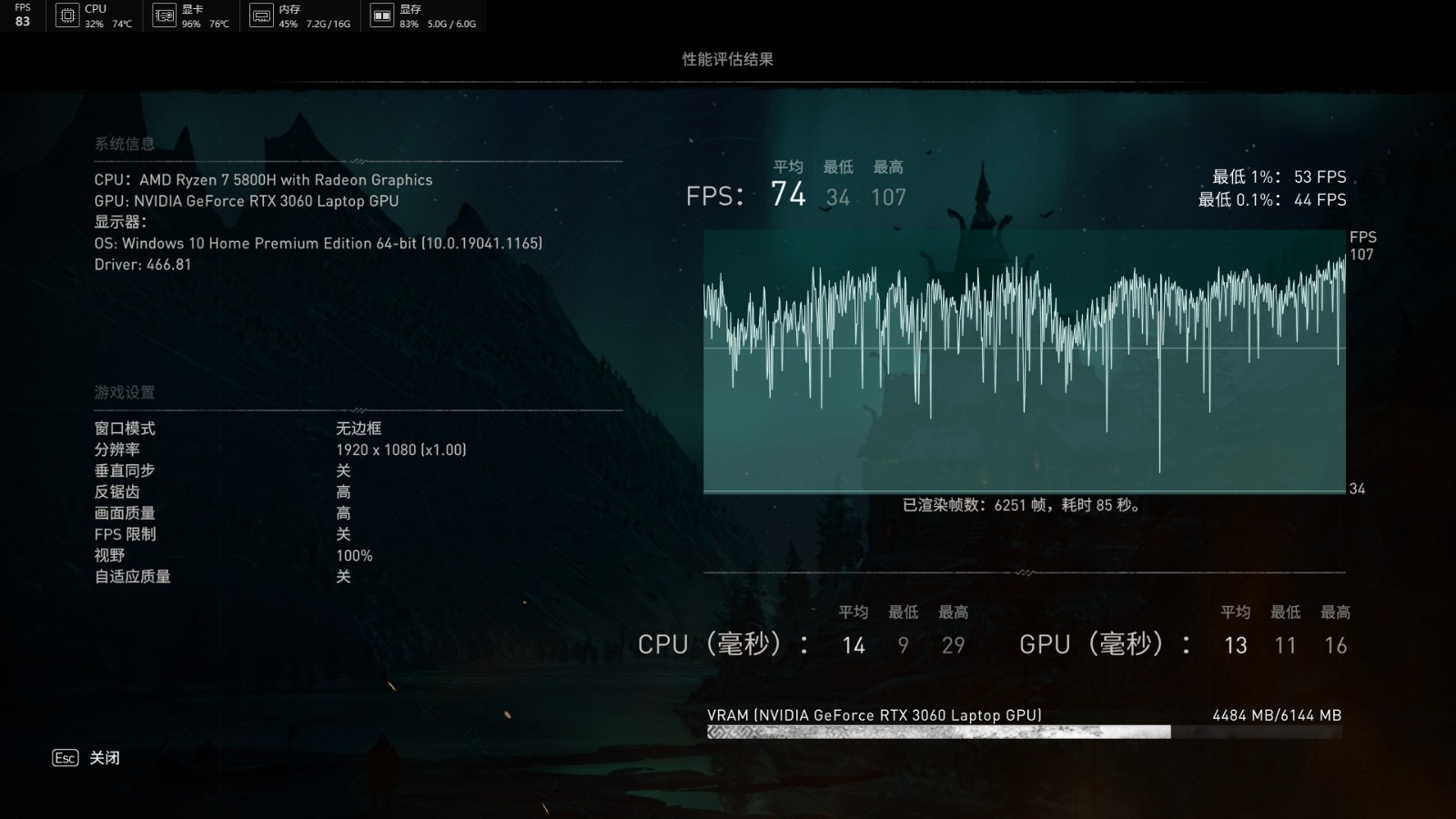This screenshot has height=819, width=1456.
Task: Click the 4484 MB/6144 MB readout
Action: [1277, 715]
